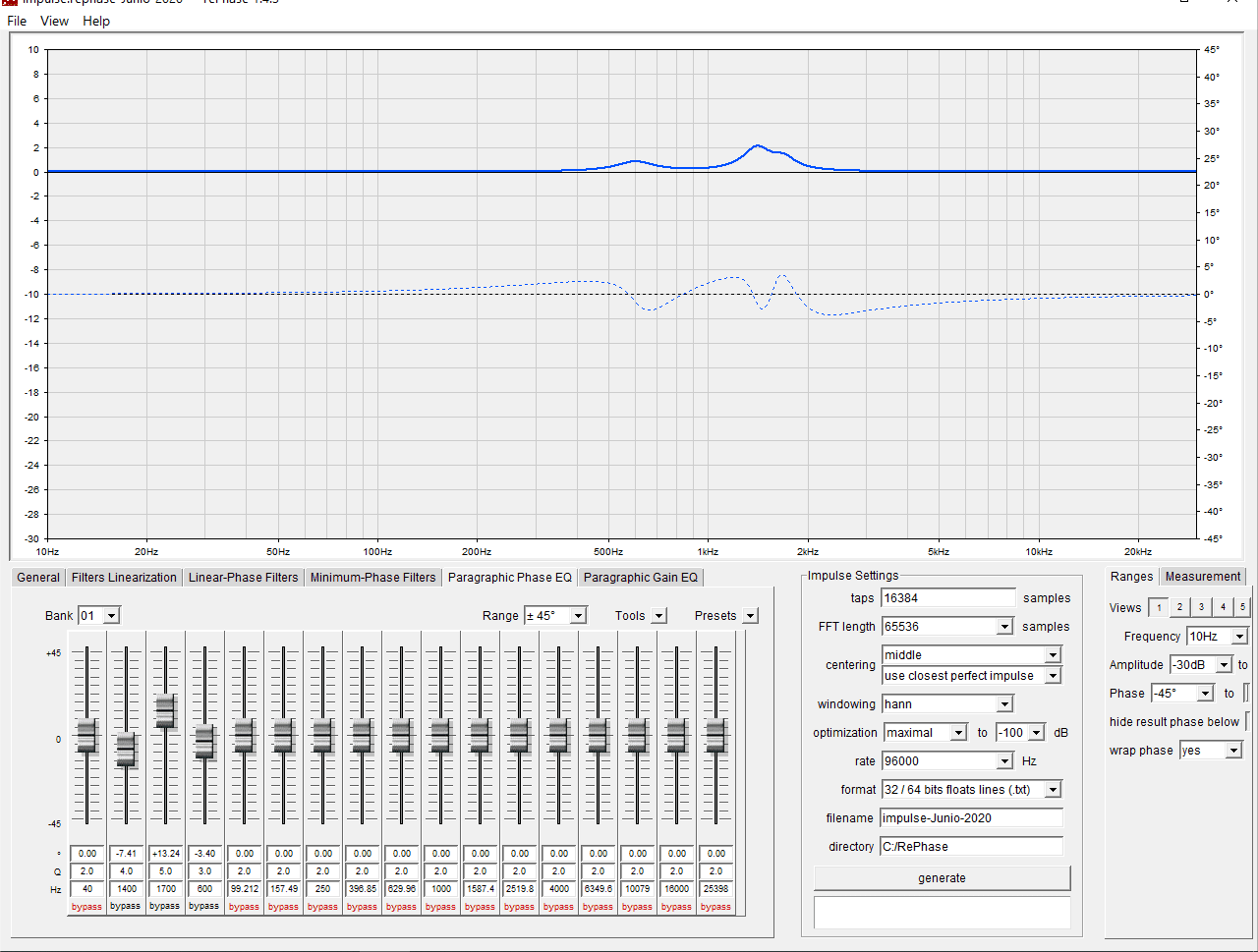Toggle bypass for the 25398 Hz band
Screen dimensions: 1258x952
715,907
